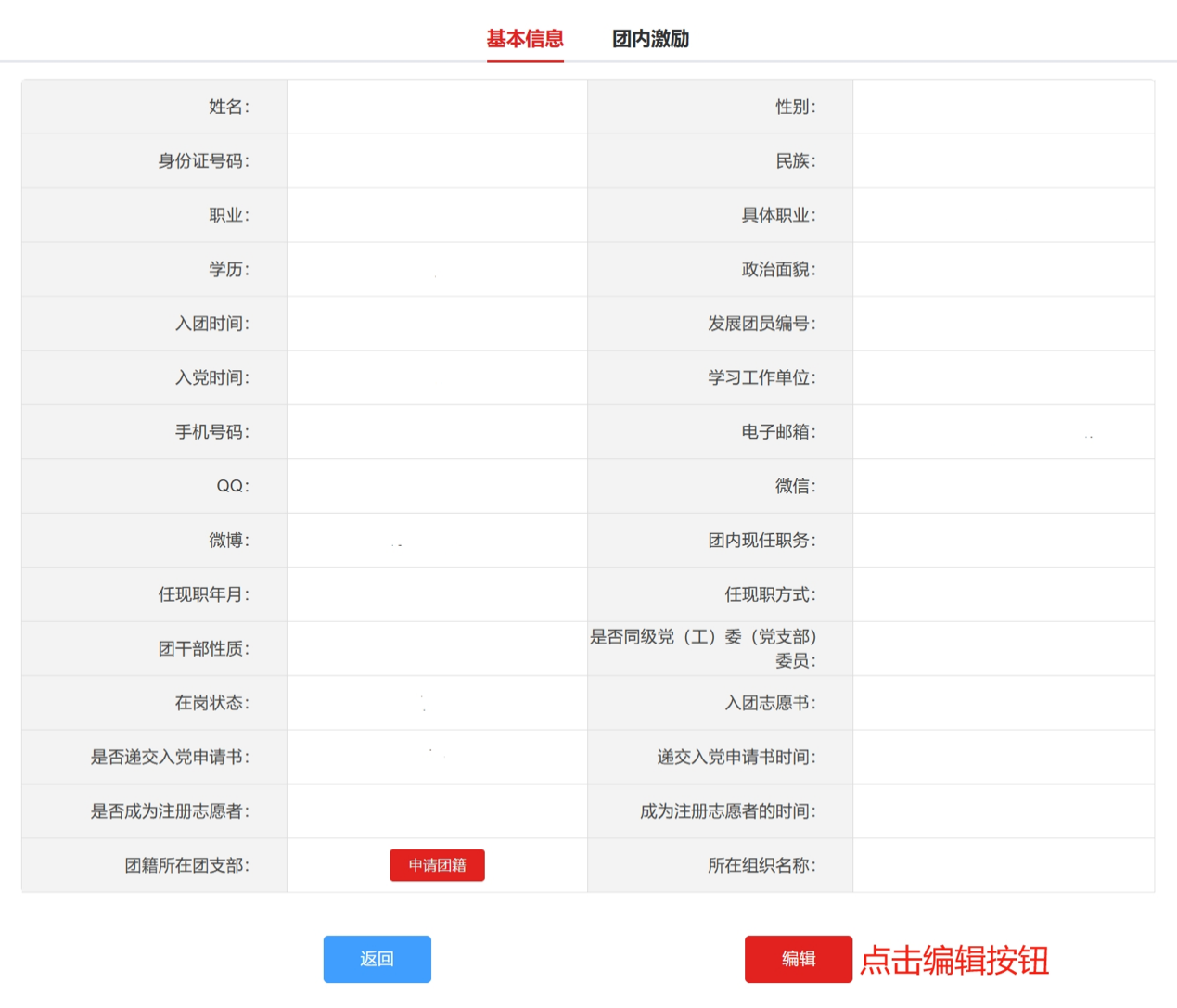Click the 手机号码 field label
Viewport: 1177px width, 1008px height.
[211, 432]
